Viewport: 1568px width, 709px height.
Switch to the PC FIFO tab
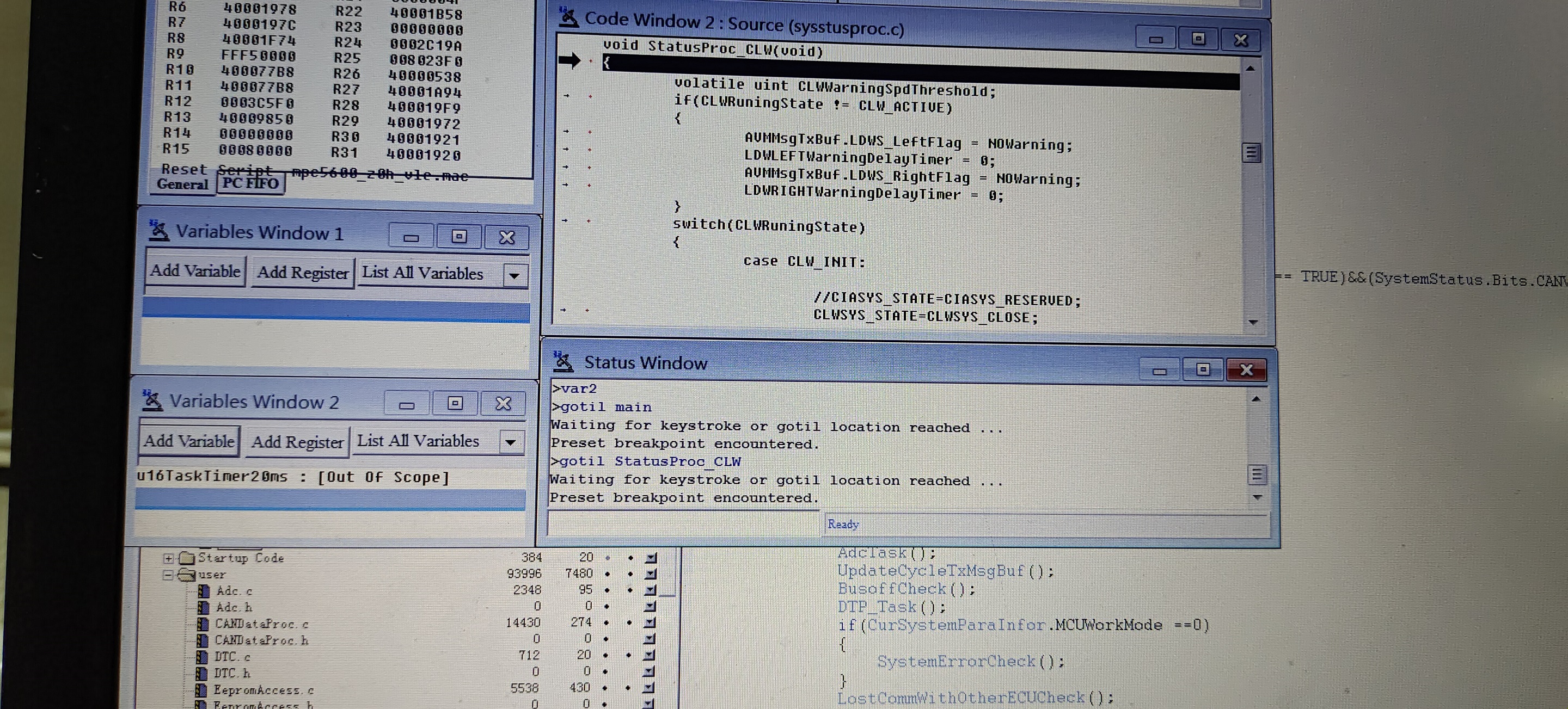251,184
